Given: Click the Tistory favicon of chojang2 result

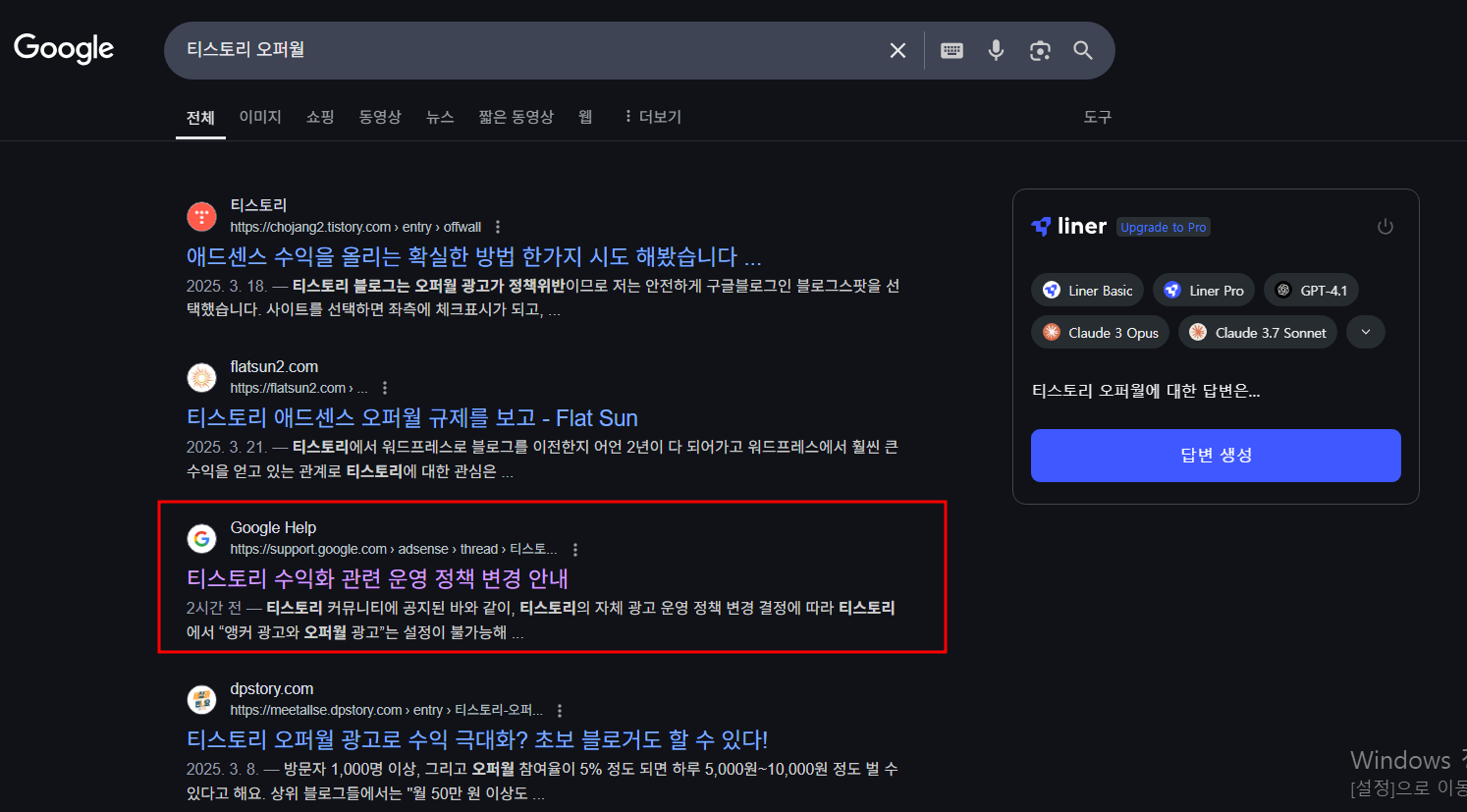Looking at the screenshot, I should pos(201,216).
